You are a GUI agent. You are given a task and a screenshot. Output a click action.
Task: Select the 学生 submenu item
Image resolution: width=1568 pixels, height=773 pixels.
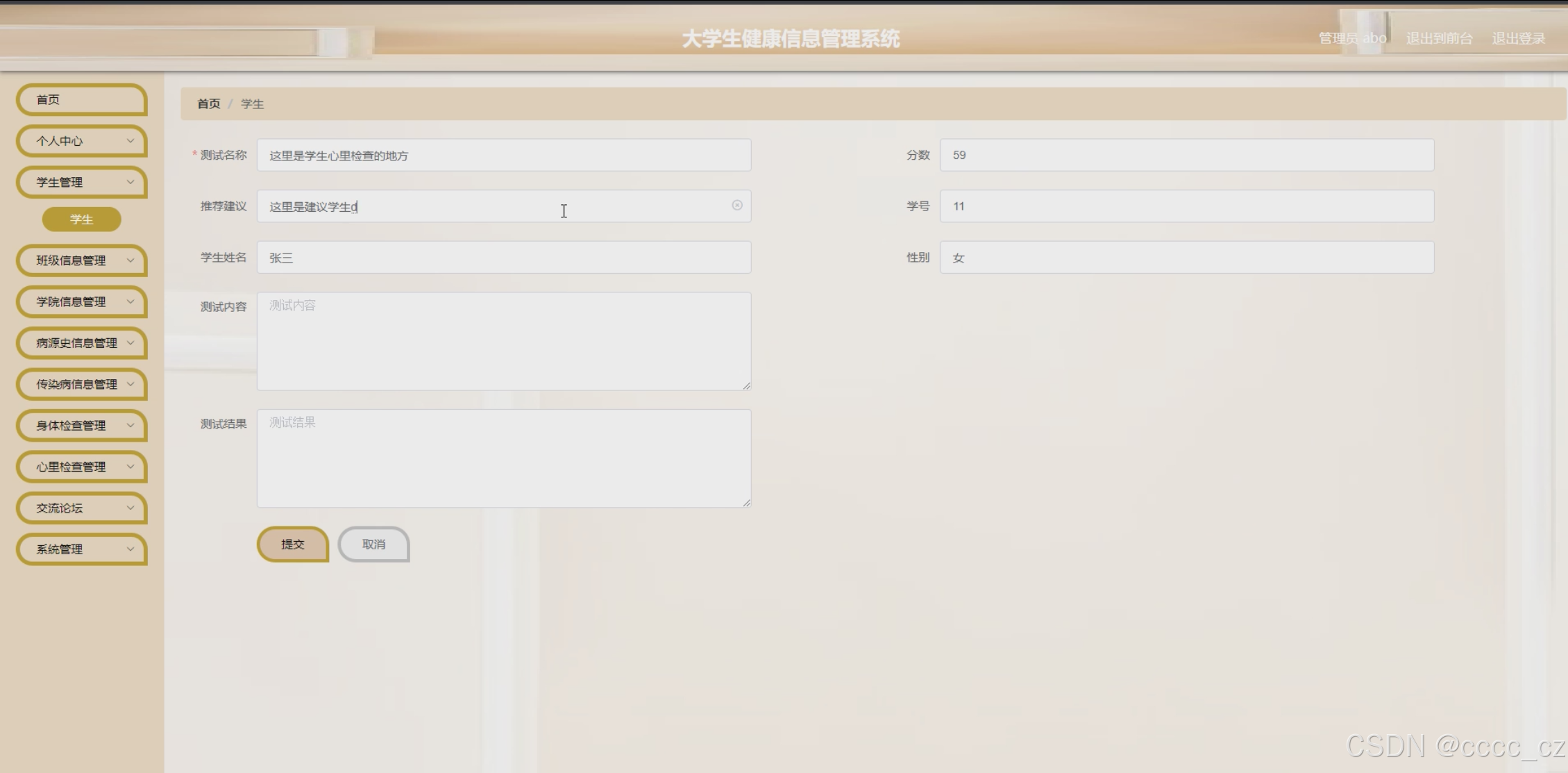(x=81, y=219)
